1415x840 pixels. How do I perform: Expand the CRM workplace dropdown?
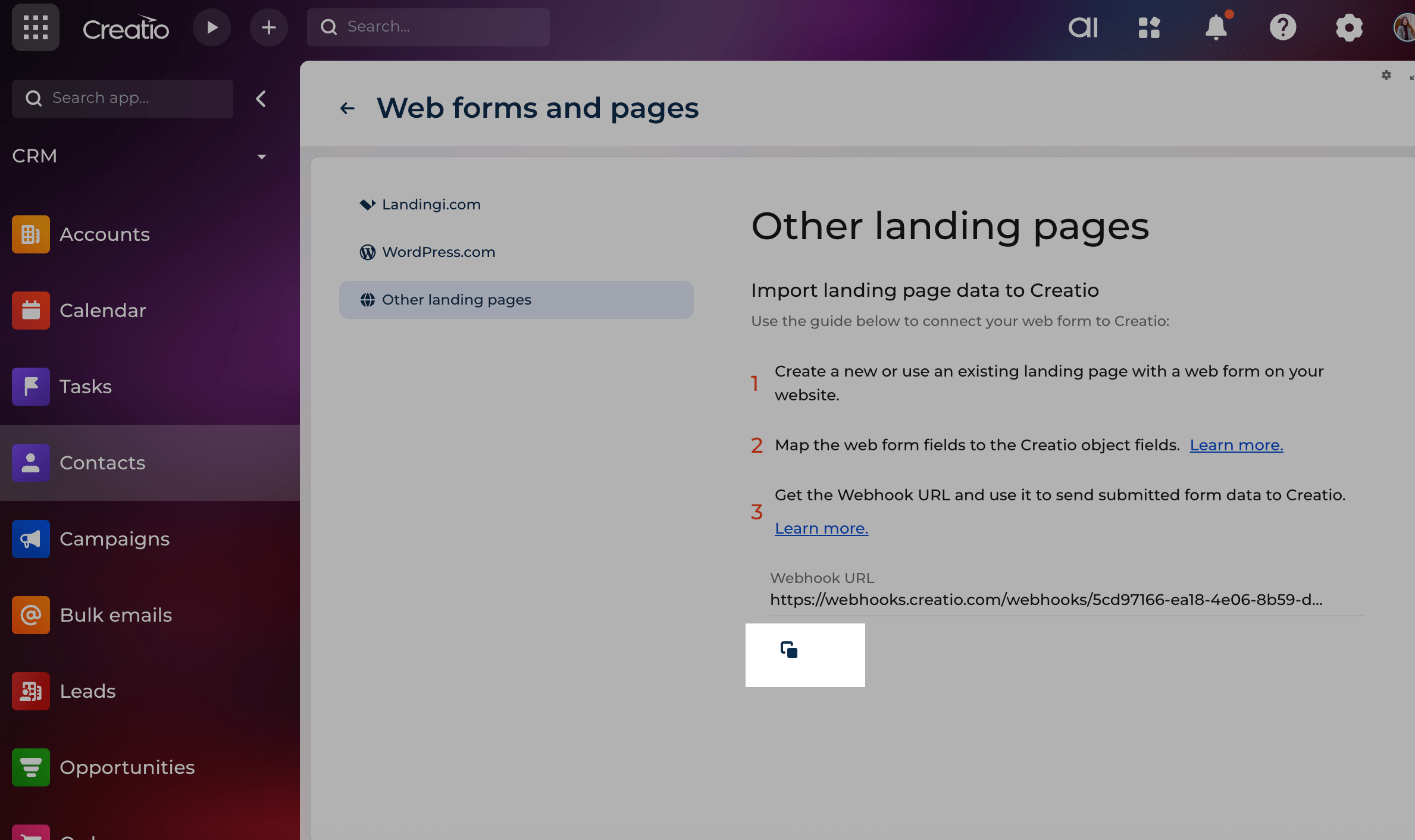click(x=261, y=156)
